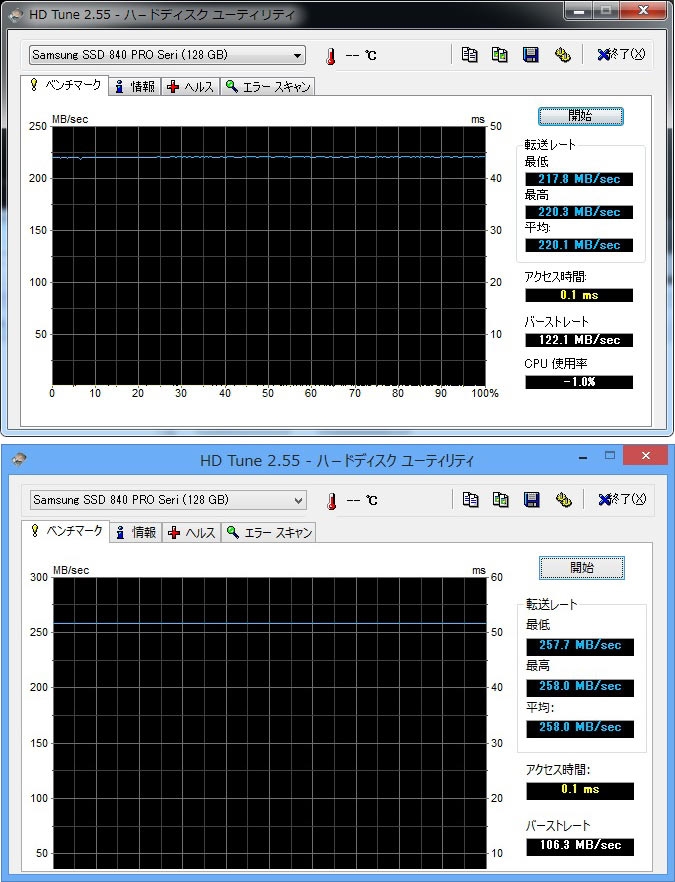Click 258.0 MB/sec average value under 平均
The image size is (675, 882).
[580, 728]
